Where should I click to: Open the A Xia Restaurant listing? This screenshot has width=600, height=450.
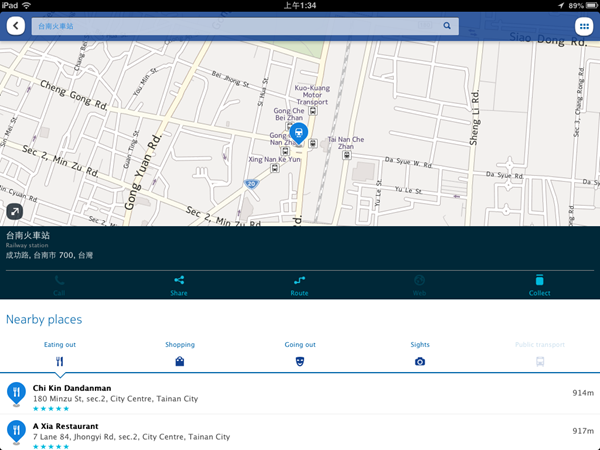(x=300, y=432)
